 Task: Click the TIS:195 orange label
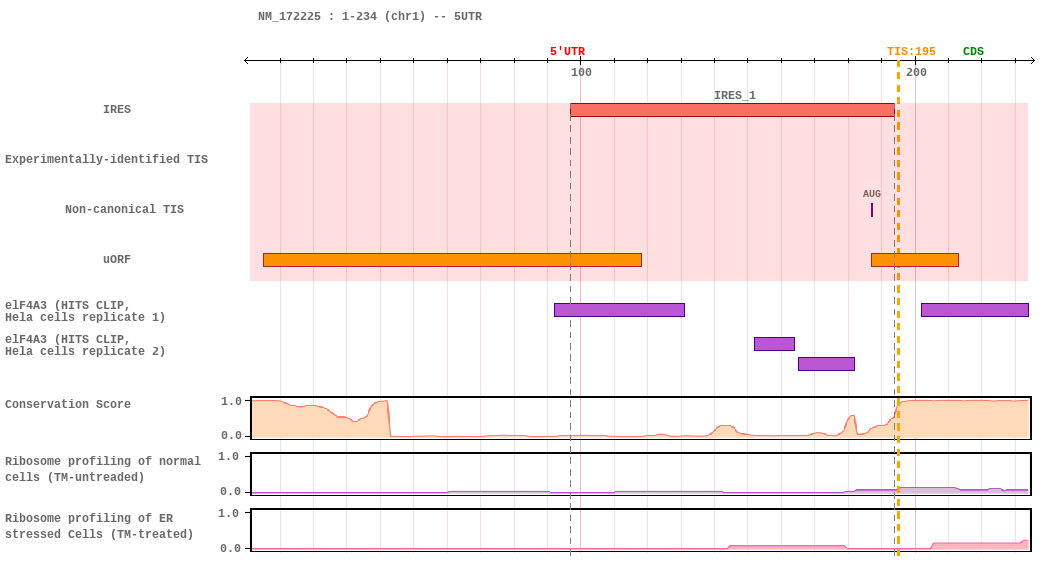[x=911, y=52]
